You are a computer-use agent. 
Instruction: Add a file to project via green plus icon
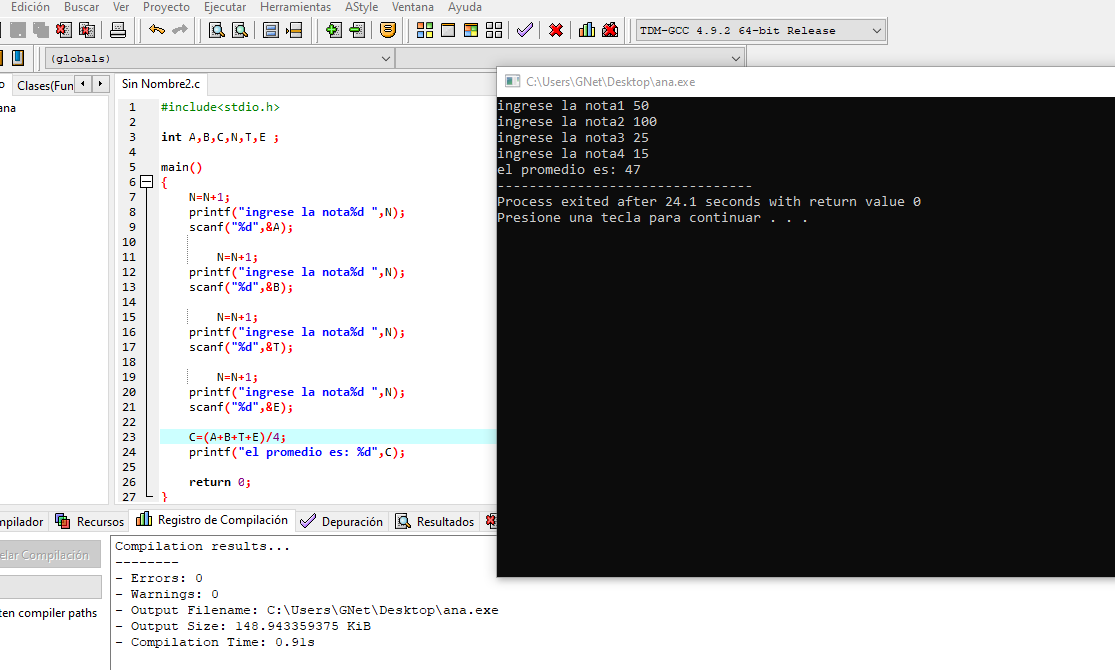[334, 30]
